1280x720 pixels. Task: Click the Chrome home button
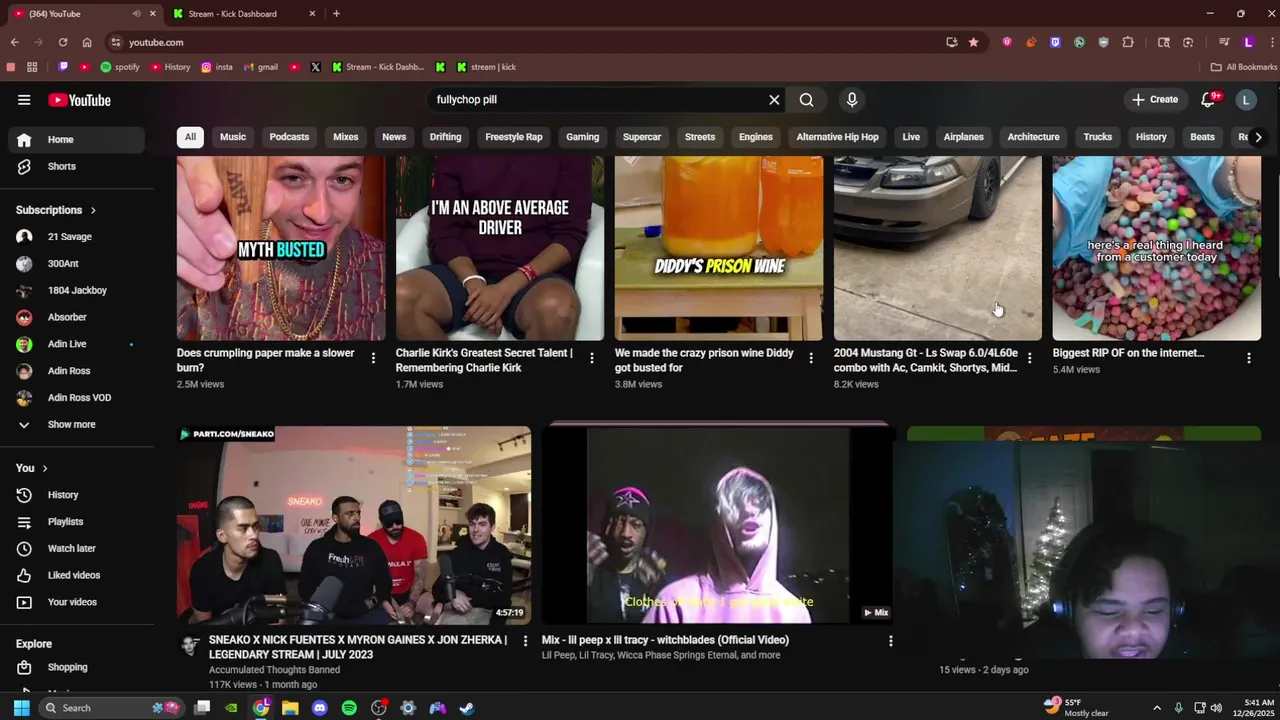(x=87, y=42)
